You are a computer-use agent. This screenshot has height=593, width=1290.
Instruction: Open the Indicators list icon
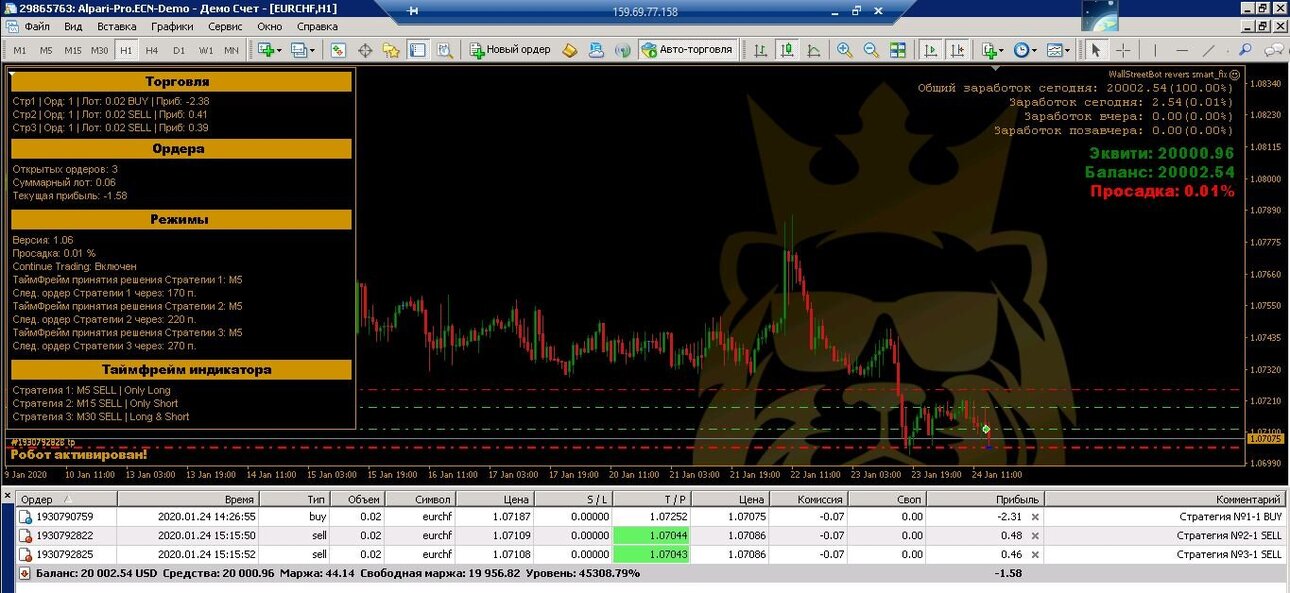pyautogui.click(x=991, y=50)
